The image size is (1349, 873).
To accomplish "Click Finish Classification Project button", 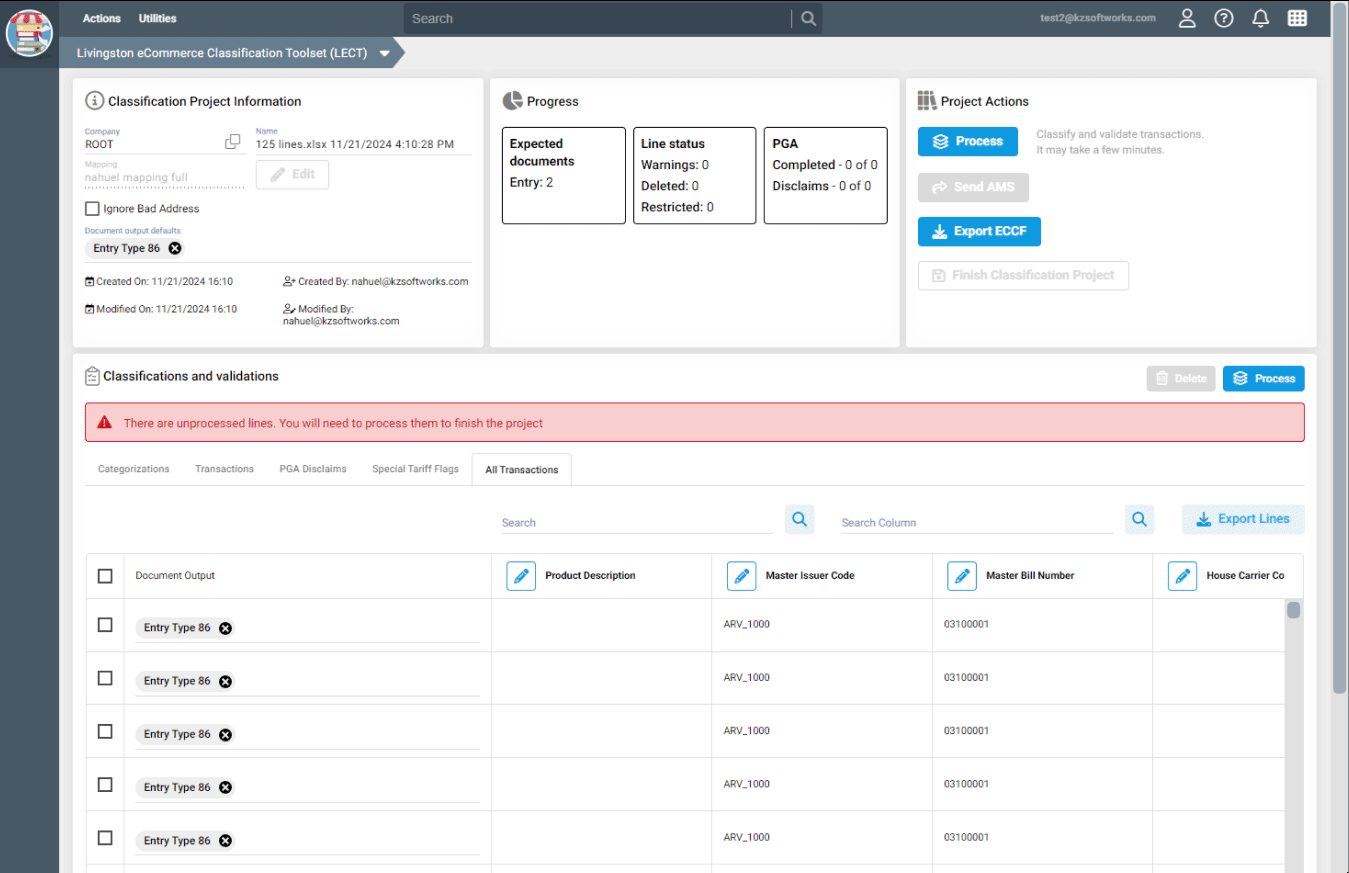I will pyautogui.click(x=1023, y=276).
